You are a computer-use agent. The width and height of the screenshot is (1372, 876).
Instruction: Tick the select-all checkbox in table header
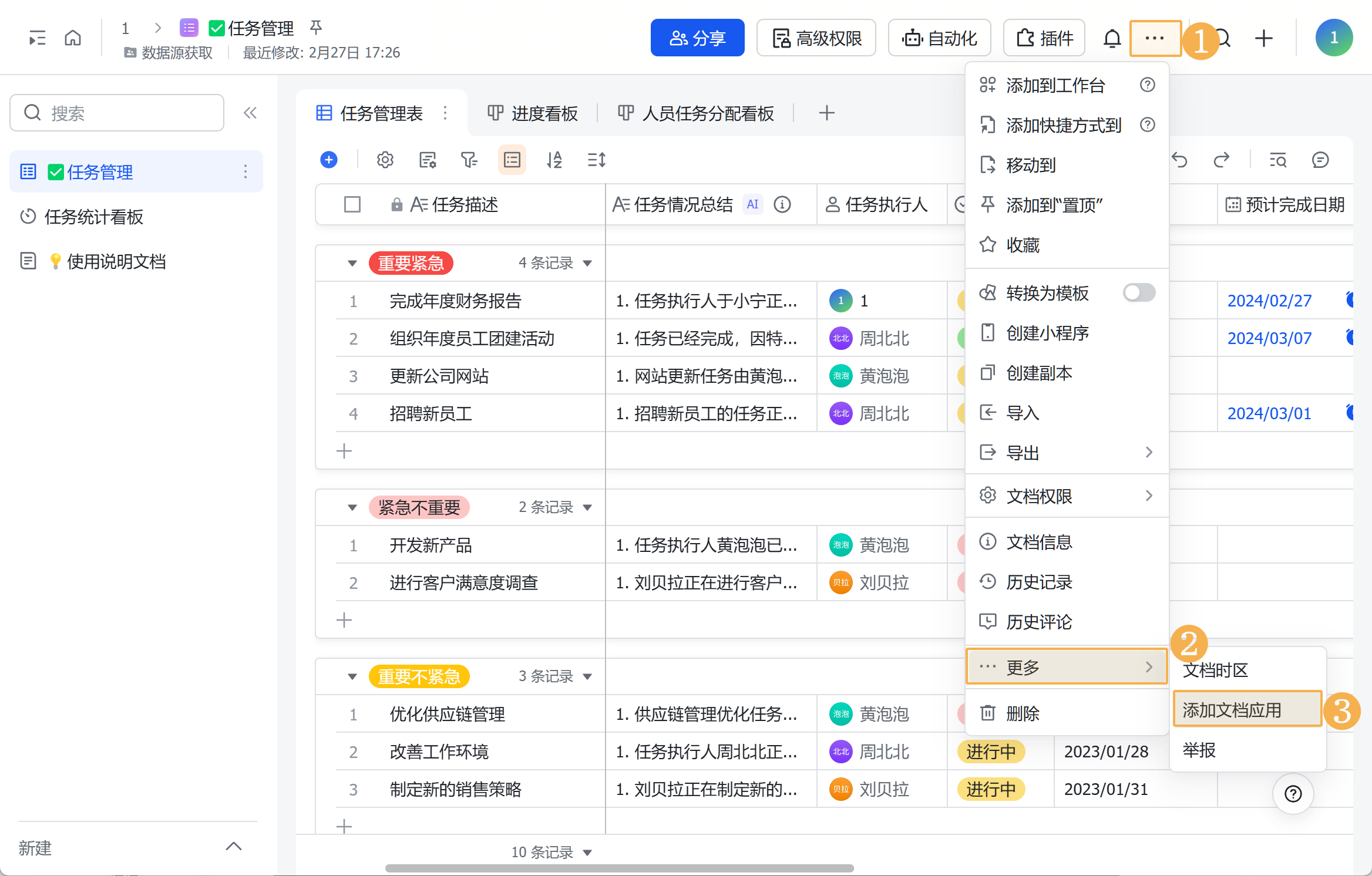coord(352,204)
